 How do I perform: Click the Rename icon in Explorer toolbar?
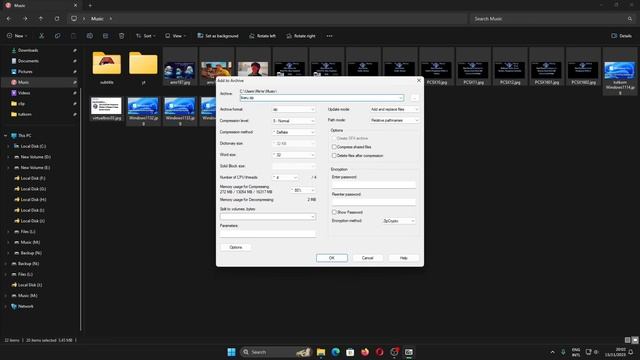pos(89,36)
